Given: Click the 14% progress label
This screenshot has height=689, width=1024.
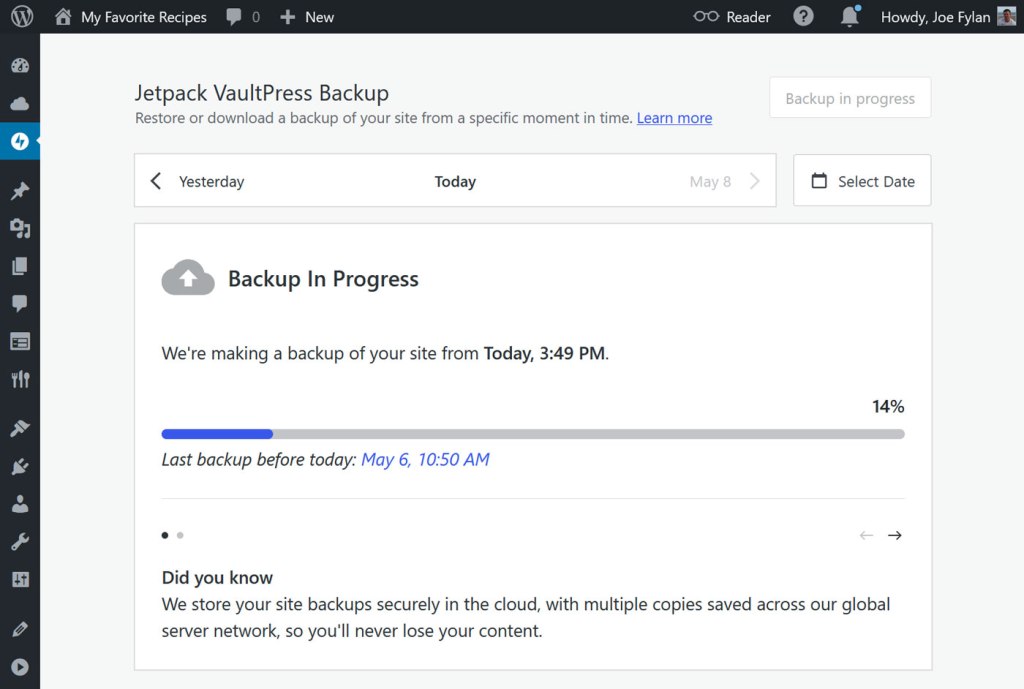Looking at the screenshot, I should (x=888, y=406).
